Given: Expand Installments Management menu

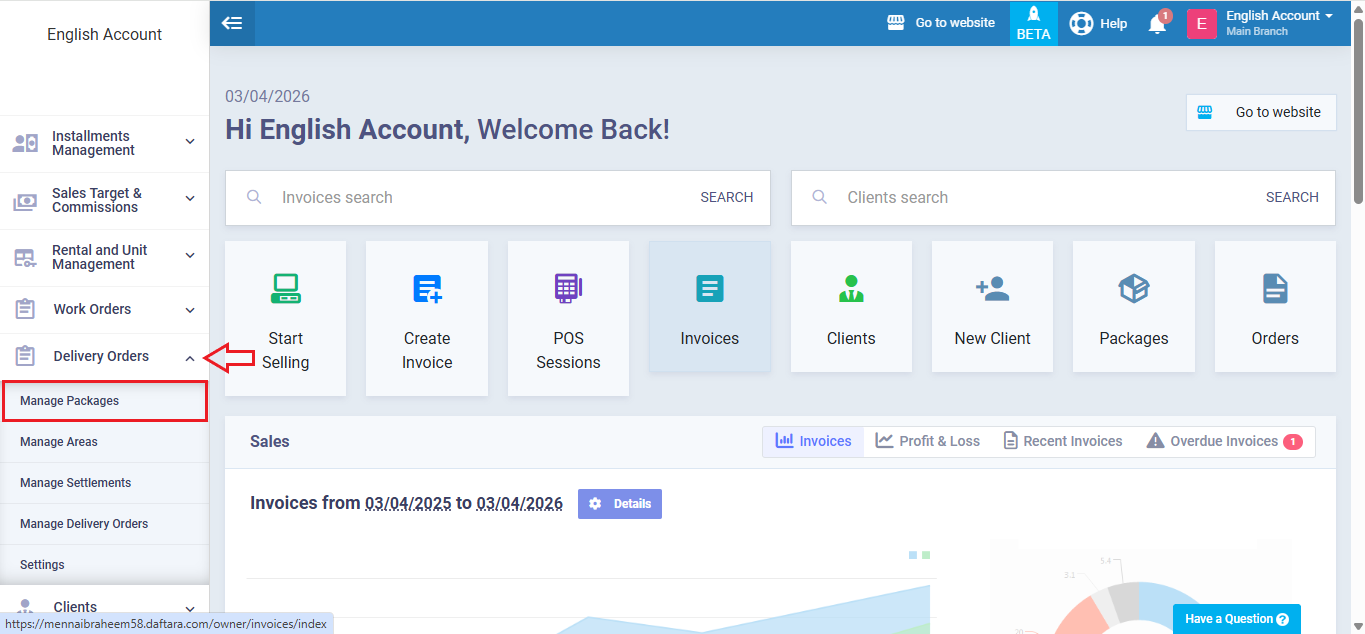Looking at the screenshot, I should 104,143.
